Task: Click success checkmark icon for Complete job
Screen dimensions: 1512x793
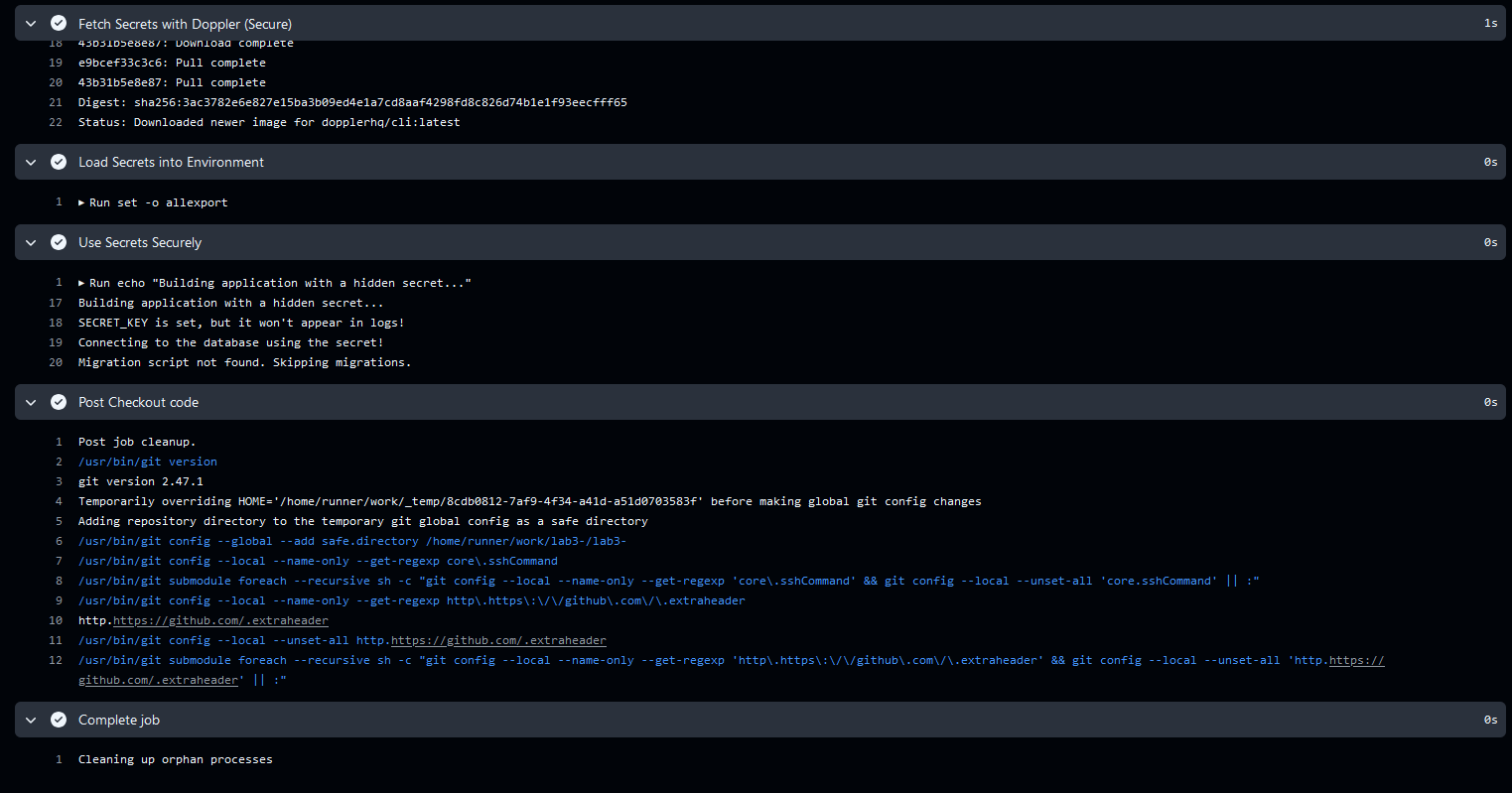Action: [x=59, y=720]
